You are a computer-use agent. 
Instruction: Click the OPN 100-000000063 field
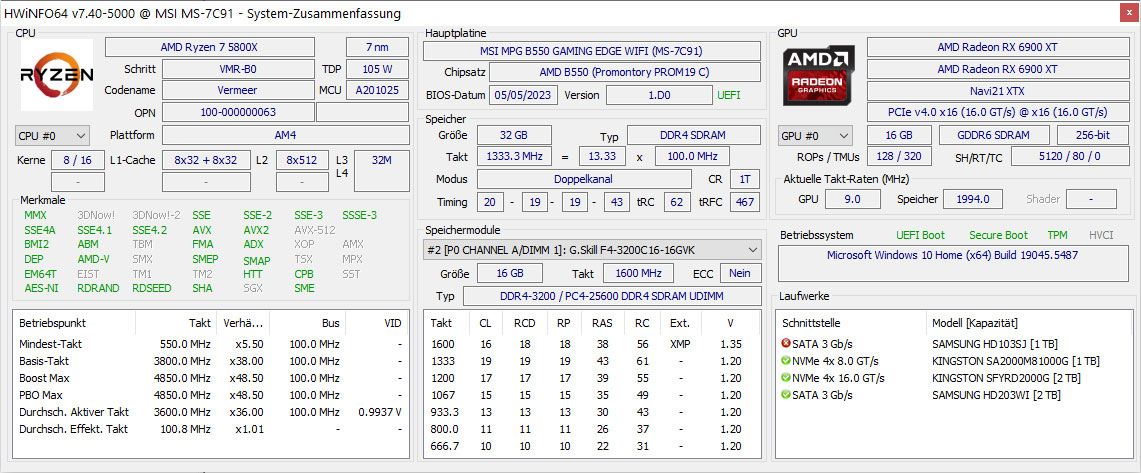[x=237, y=112]
